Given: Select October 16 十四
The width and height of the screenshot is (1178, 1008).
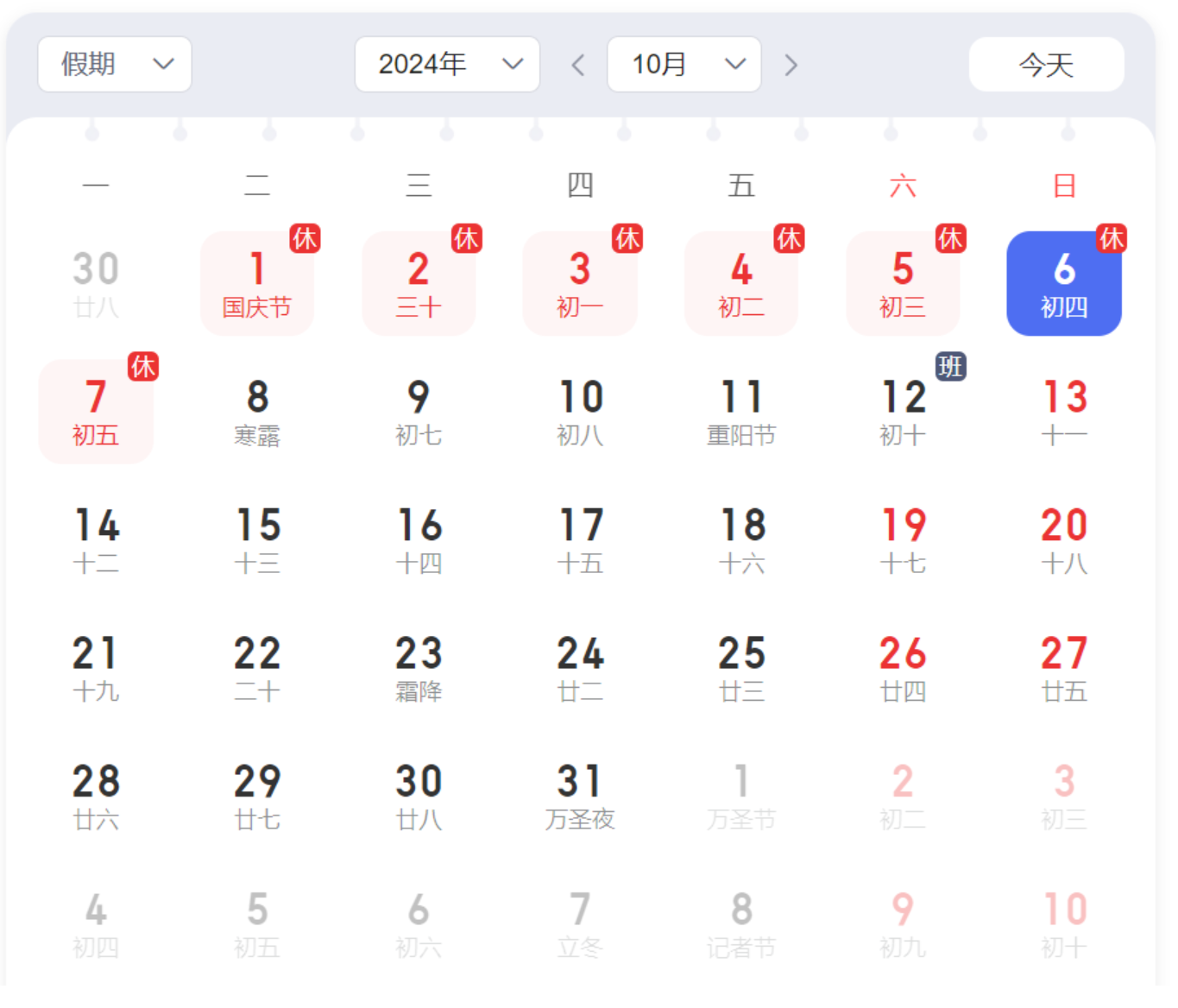Looking at the screenshot, I should pos(419,540).
